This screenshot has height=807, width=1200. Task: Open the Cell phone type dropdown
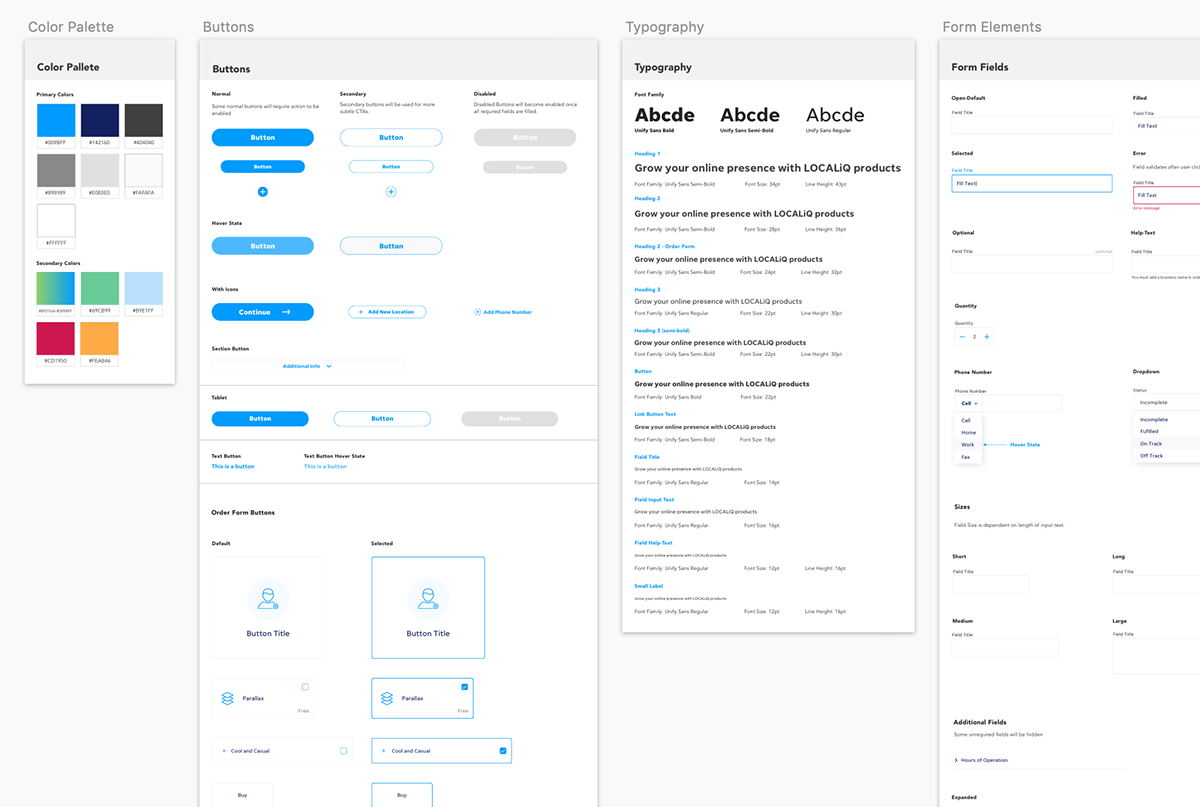point(969,404)
